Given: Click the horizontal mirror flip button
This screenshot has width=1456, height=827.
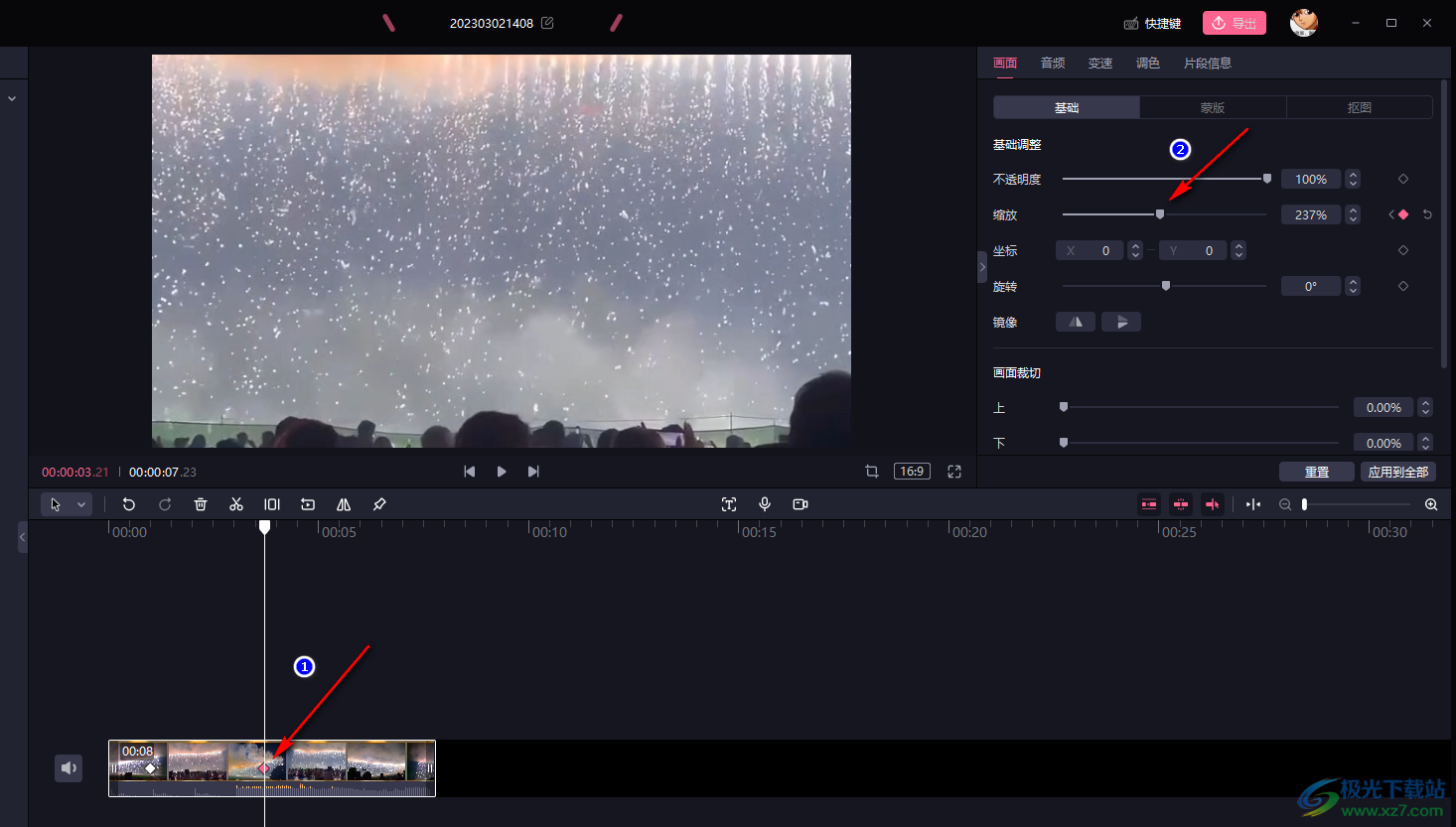Looking at the screenshot, I should pyautogui.click(x=1076, y=322).
